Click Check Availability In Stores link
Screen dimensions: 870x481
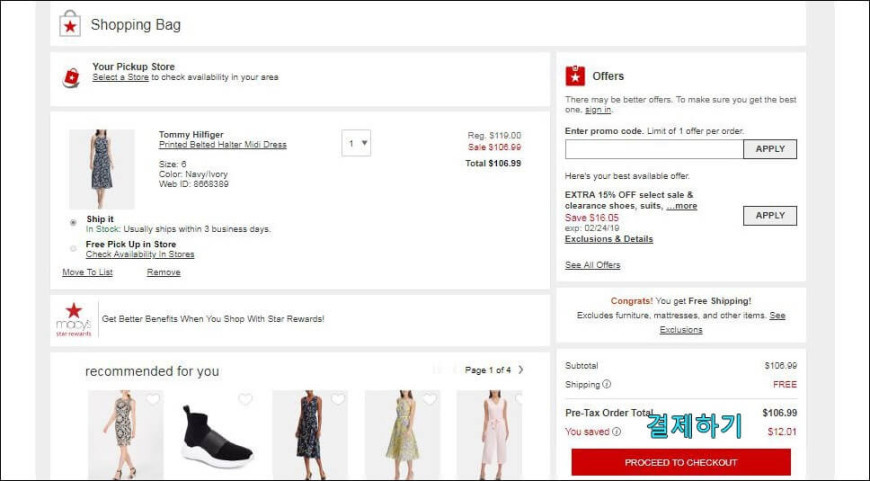(x=140, y=254)
